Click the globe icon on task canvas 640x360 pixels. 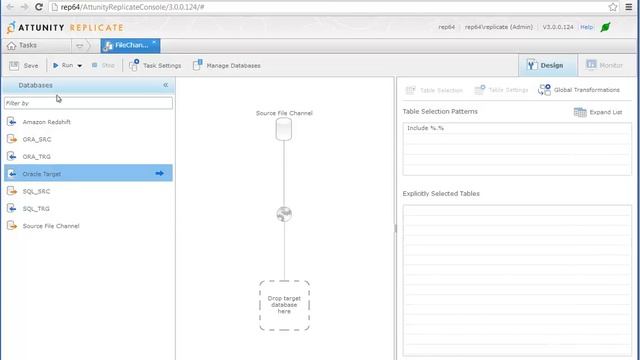tap(284, 214)
